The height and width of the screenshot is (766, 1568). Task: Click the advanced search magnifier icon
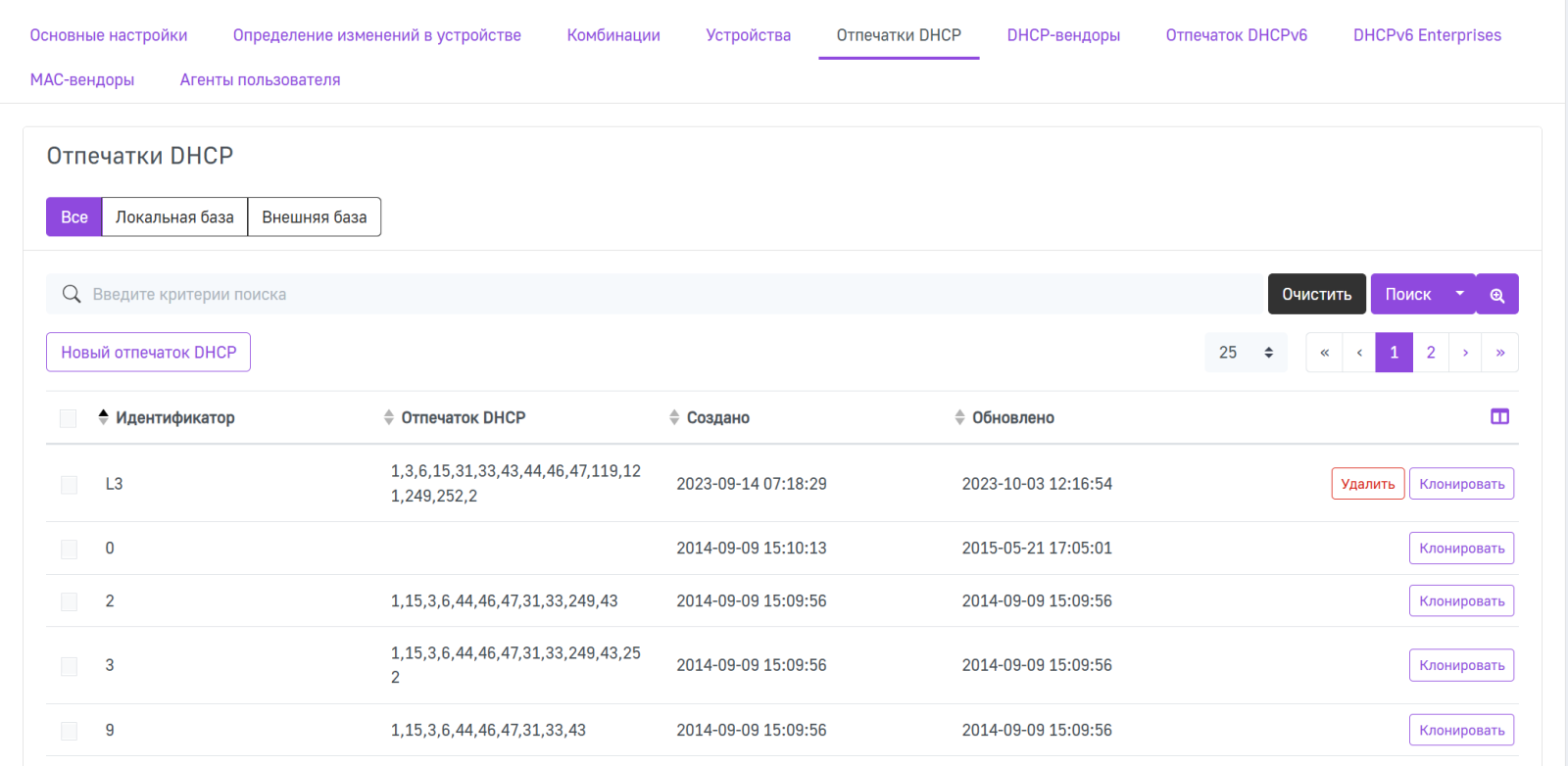pos(1496,295)
